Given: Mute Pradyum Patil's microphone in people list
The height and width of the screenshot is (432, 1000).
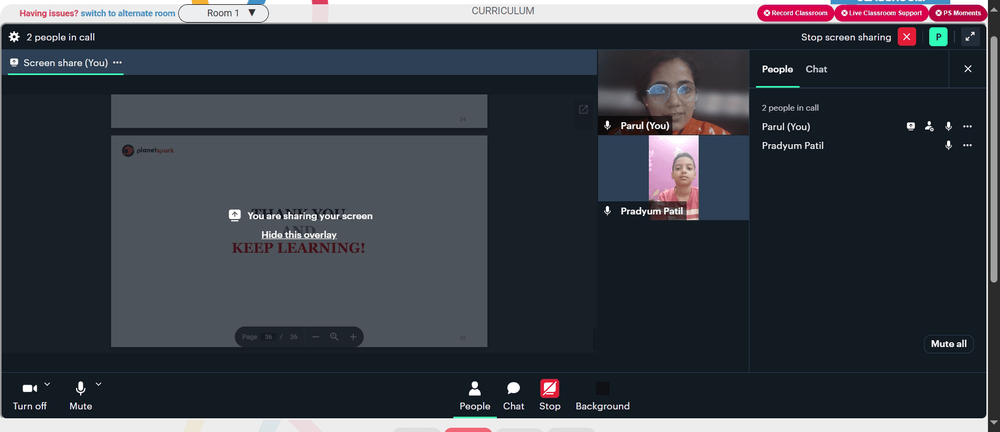Looking at the screenshot, I should [x=948, y=145].
